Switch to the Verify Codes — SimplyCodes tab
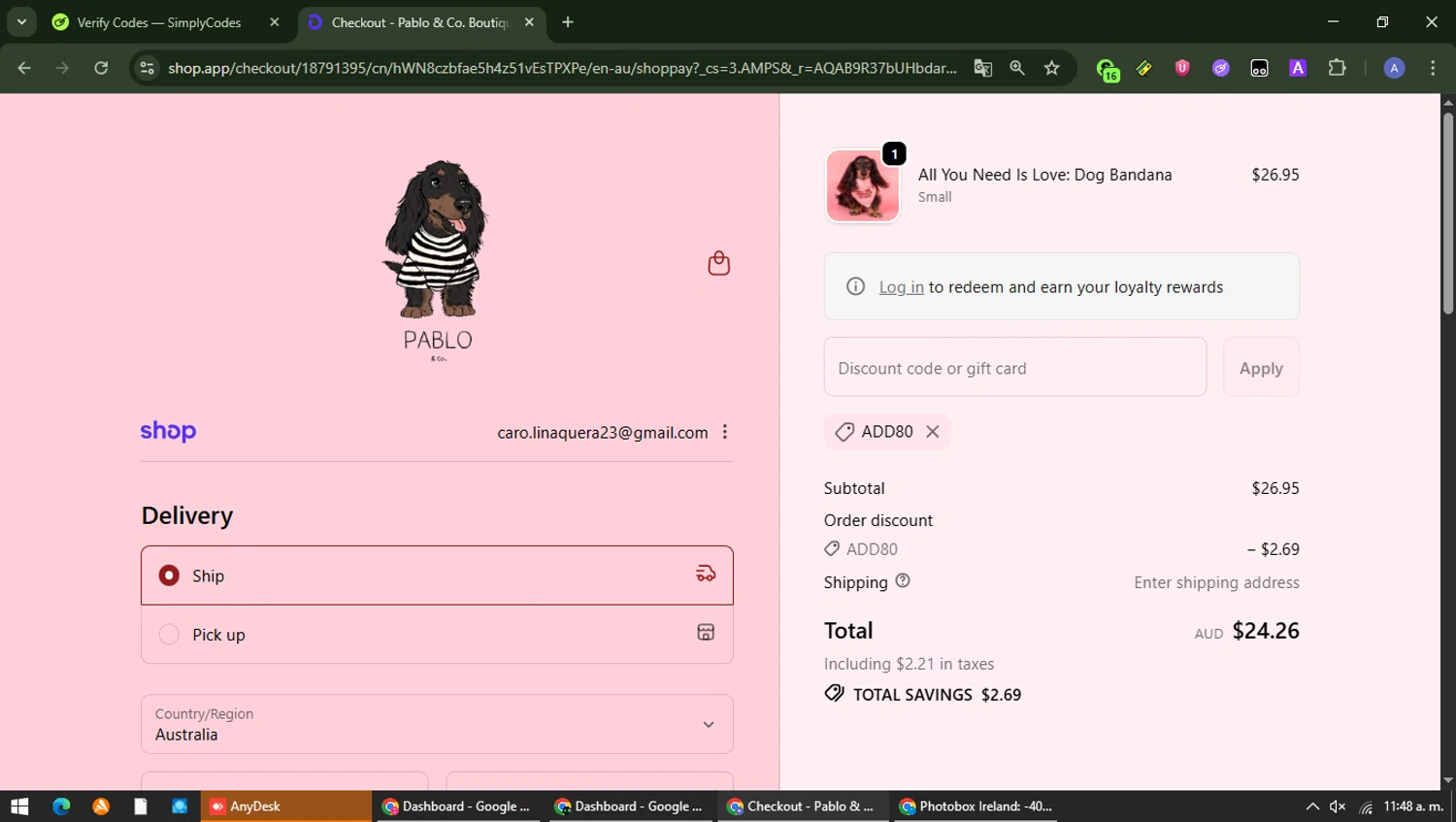Viewport: 1456px width, 822px height. 160,22
